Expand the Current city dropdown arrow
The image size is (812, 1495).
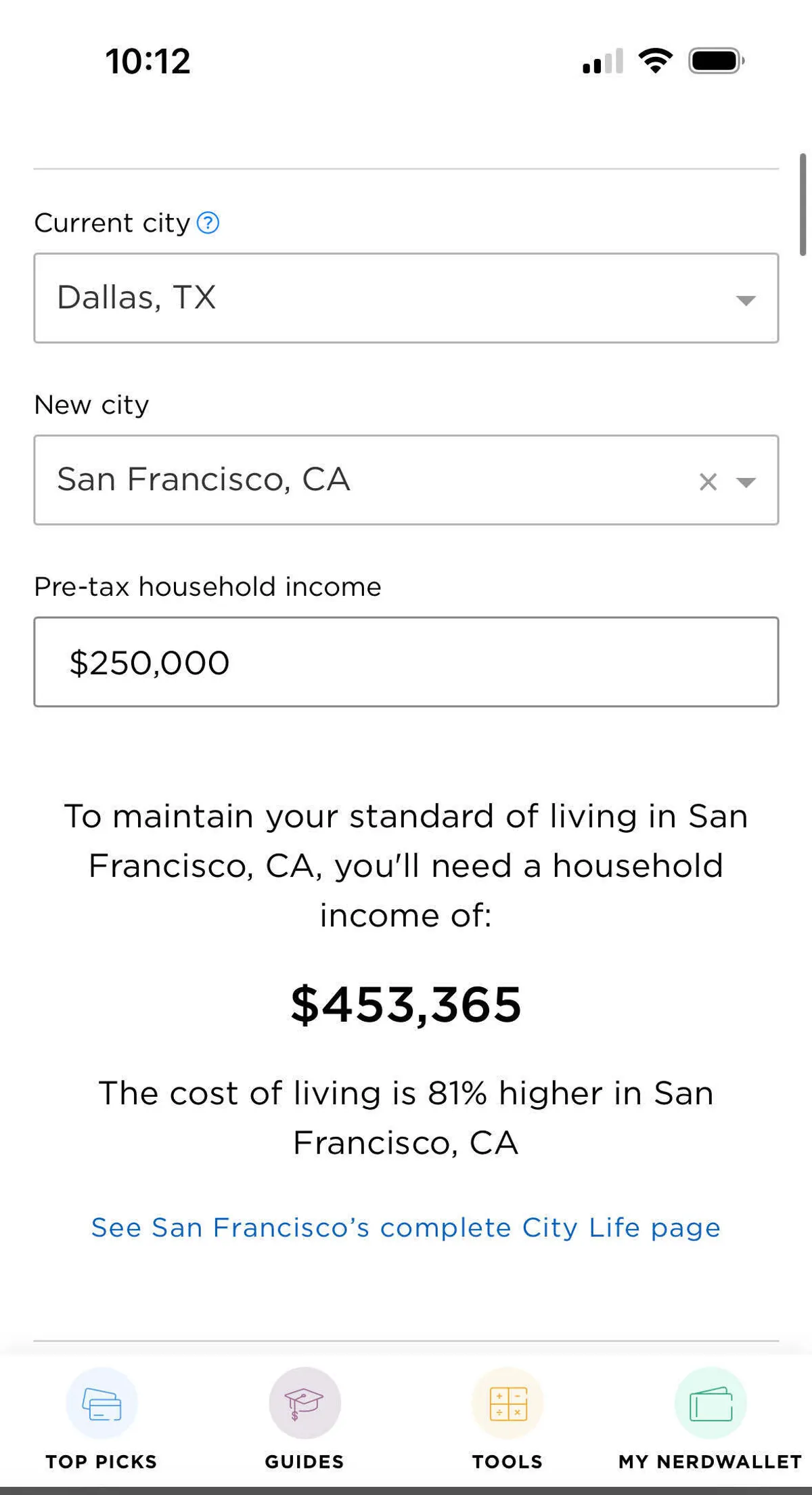pyautogui.click(x=745, y=300)
